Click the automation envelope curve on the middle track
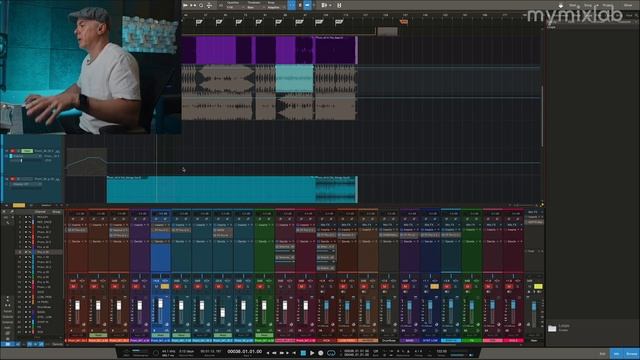Viewport: 640px width, 360px height. [x=87, y=162]
